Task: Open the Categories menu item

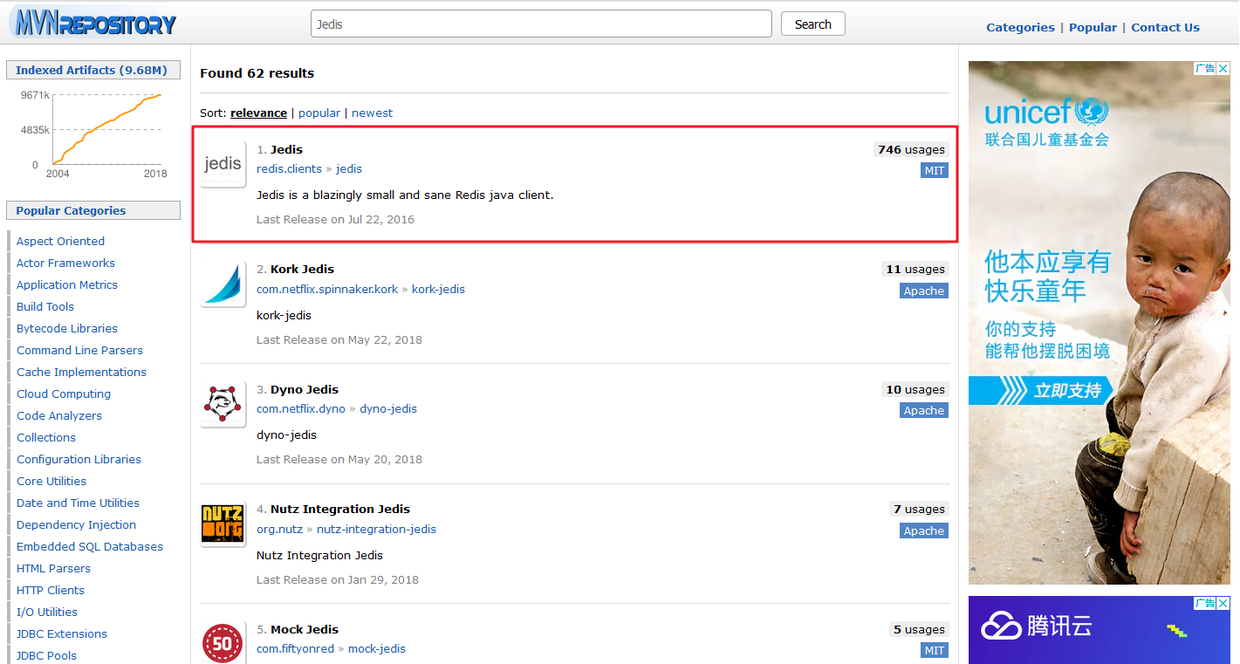Action: [1020, 27]
